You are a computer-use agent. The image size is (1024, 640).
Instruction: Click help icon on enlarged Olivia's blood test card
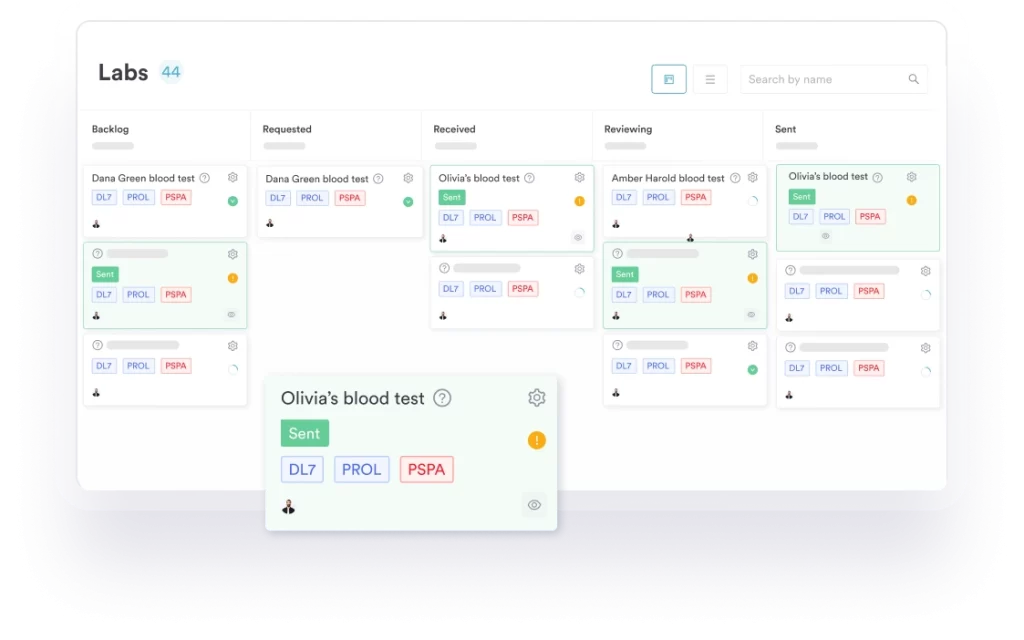point(442,398)
